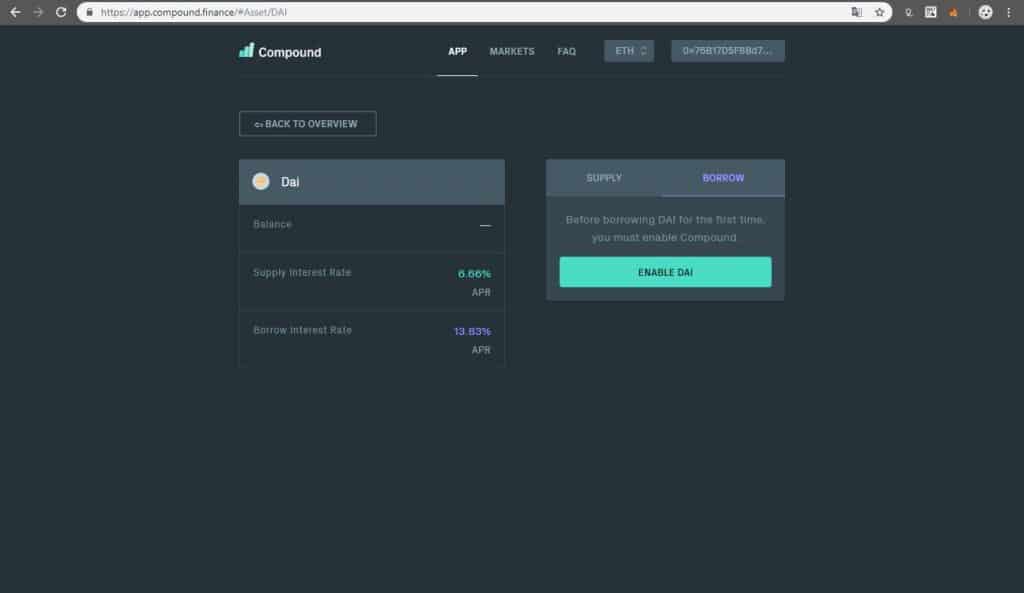Click Back to Overview button
This screenshot has width=1024, height=593.
click(308, 123)
